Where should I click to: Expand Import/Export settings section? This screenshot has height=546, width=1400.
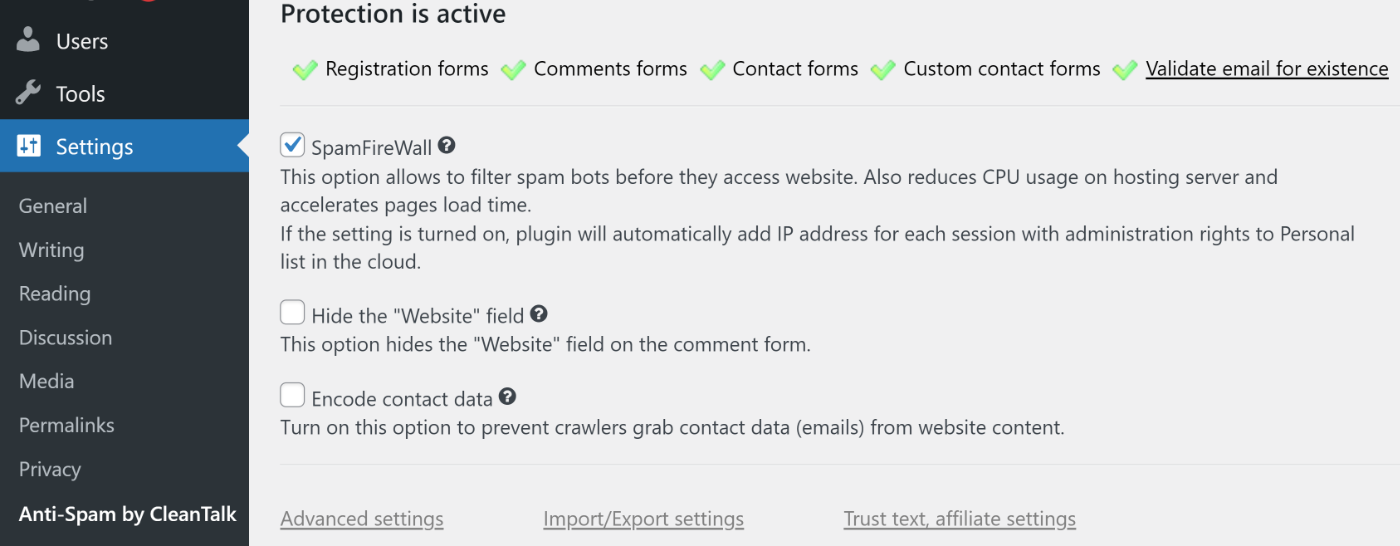tap(643, 519)
